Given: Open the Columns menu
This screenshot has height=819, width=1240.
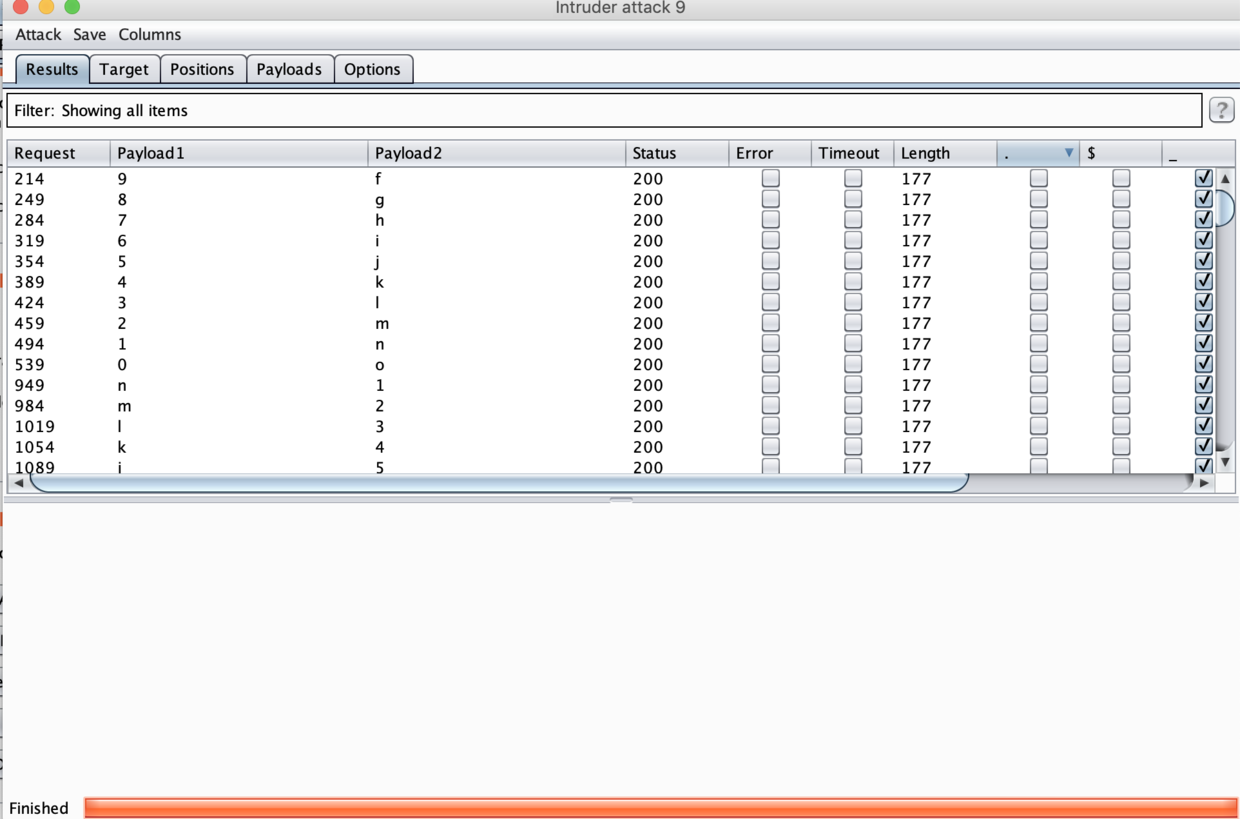Looking at the screenshot, I should coord(150,34).
